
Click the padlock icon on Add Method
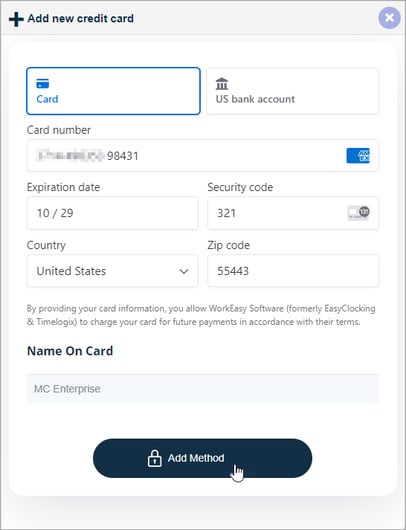[154, 458]
